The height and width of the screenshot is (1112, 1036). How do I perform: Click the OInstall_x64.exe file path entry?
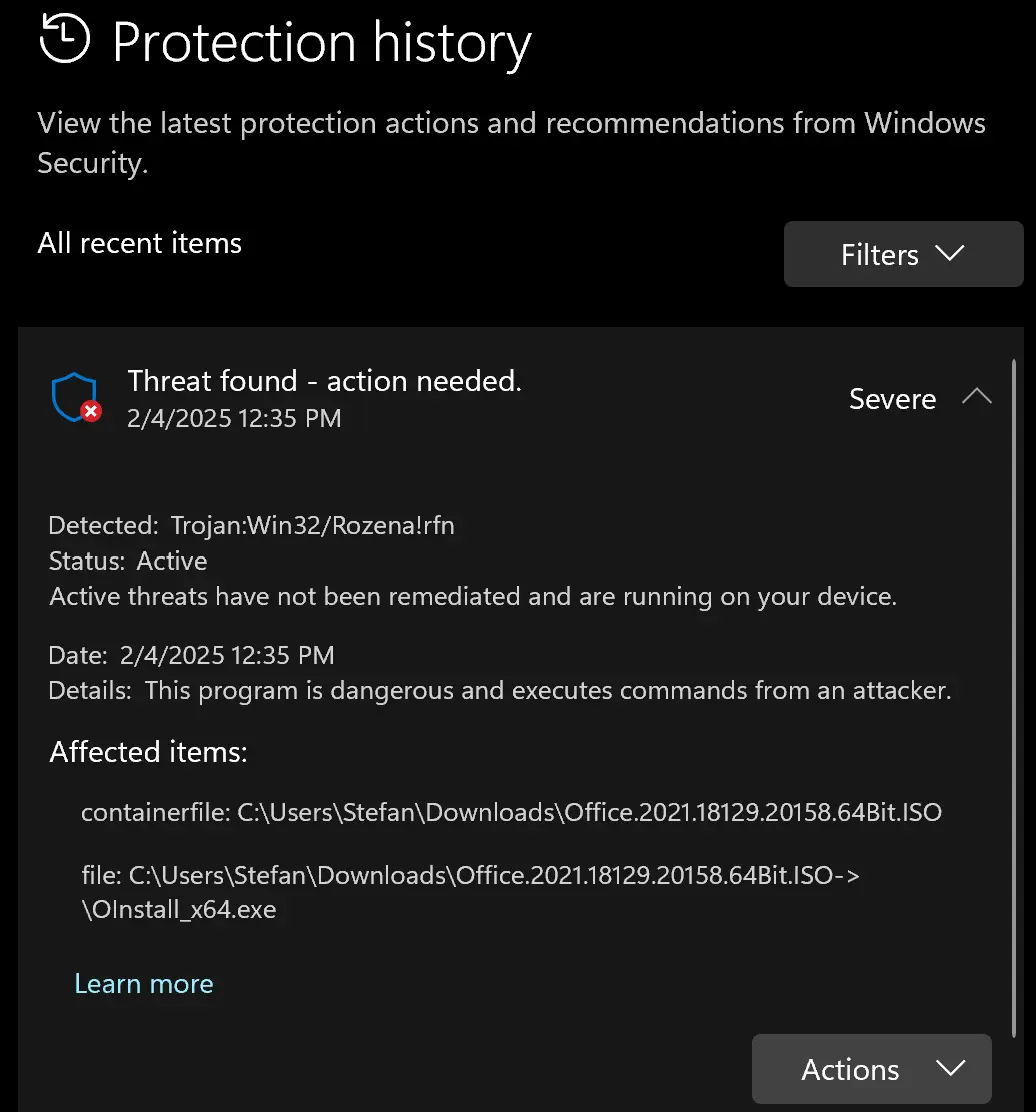coord(470,892)
